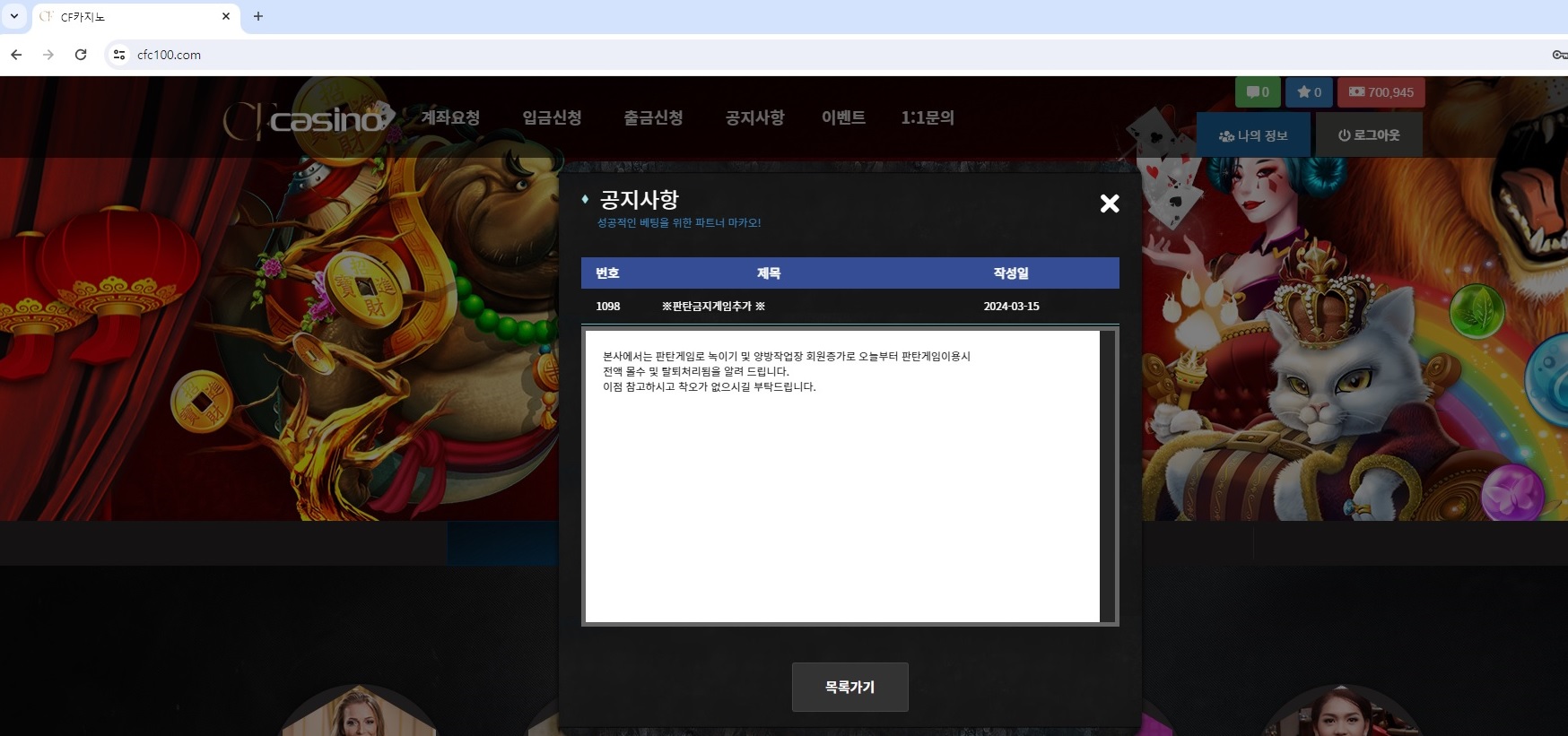This screenshot has height=736, width=1568.
Task: Click the green message count badge
Action: (1258, 92)
